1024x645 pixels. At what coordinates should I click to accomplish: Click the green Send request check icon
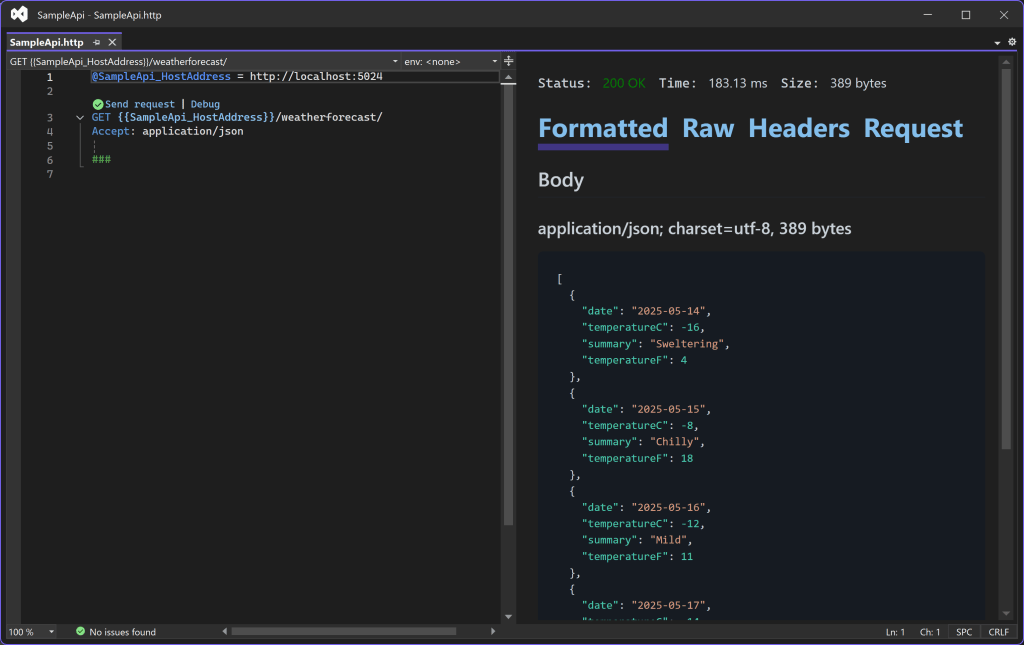(x=97, y=104)
